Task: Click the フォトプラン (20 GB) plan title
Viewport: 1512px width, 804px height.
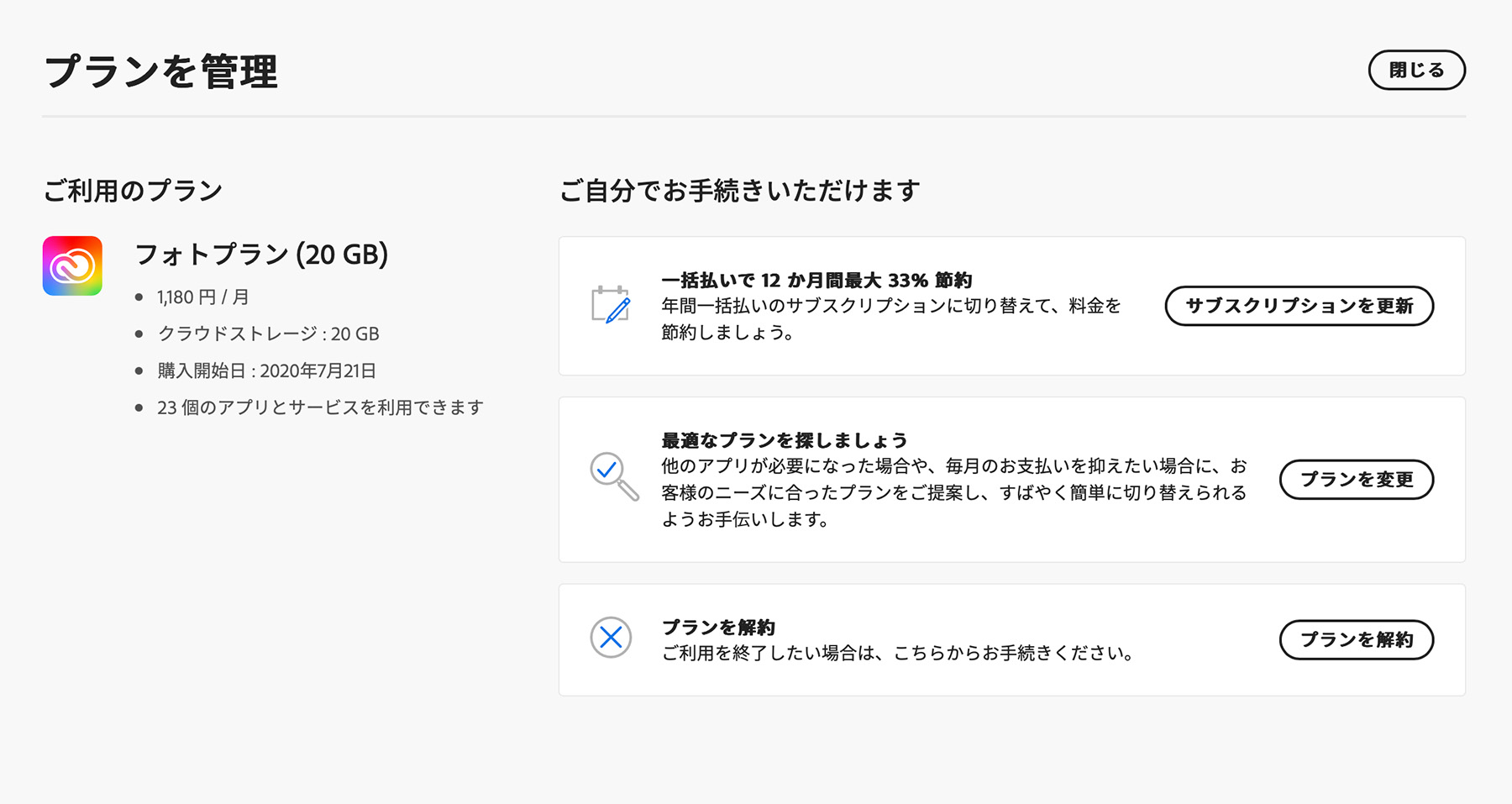Action: (x=261, y=255)
